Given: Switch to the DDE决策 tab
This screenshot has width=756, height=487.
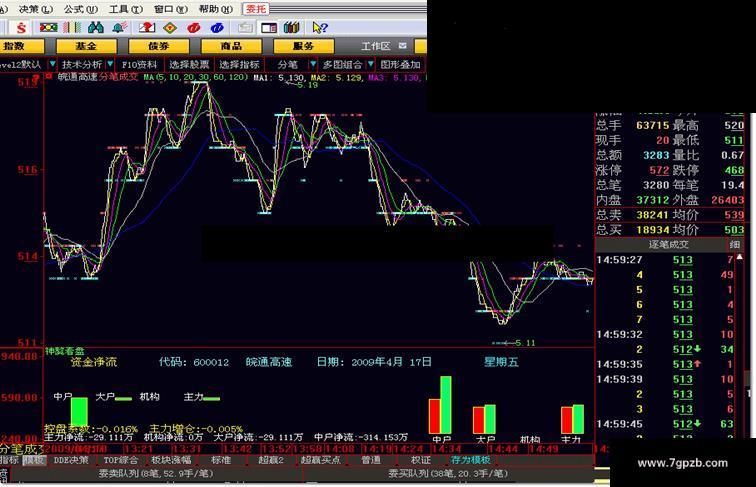Looking at the screenshot, I should click(x=71, y=460).
